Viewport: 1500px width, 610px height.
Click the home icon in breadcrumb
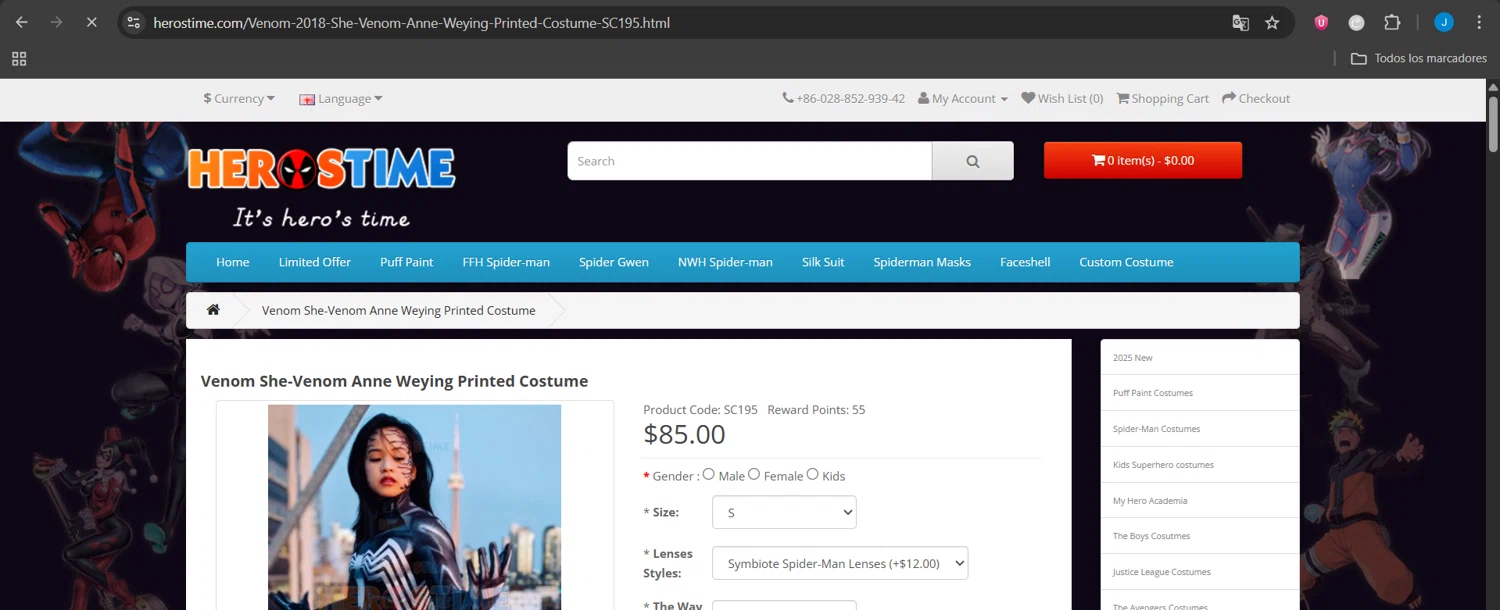tap(213, 310)
